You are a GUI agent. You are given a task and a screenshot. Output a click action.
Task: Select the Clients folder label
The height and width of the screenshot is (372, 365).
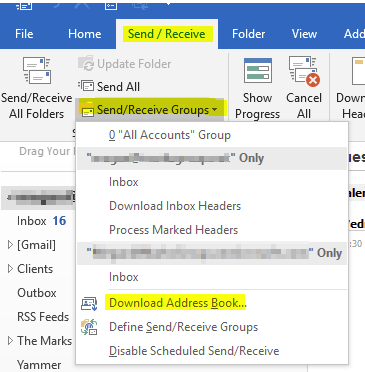coord(35,269)
